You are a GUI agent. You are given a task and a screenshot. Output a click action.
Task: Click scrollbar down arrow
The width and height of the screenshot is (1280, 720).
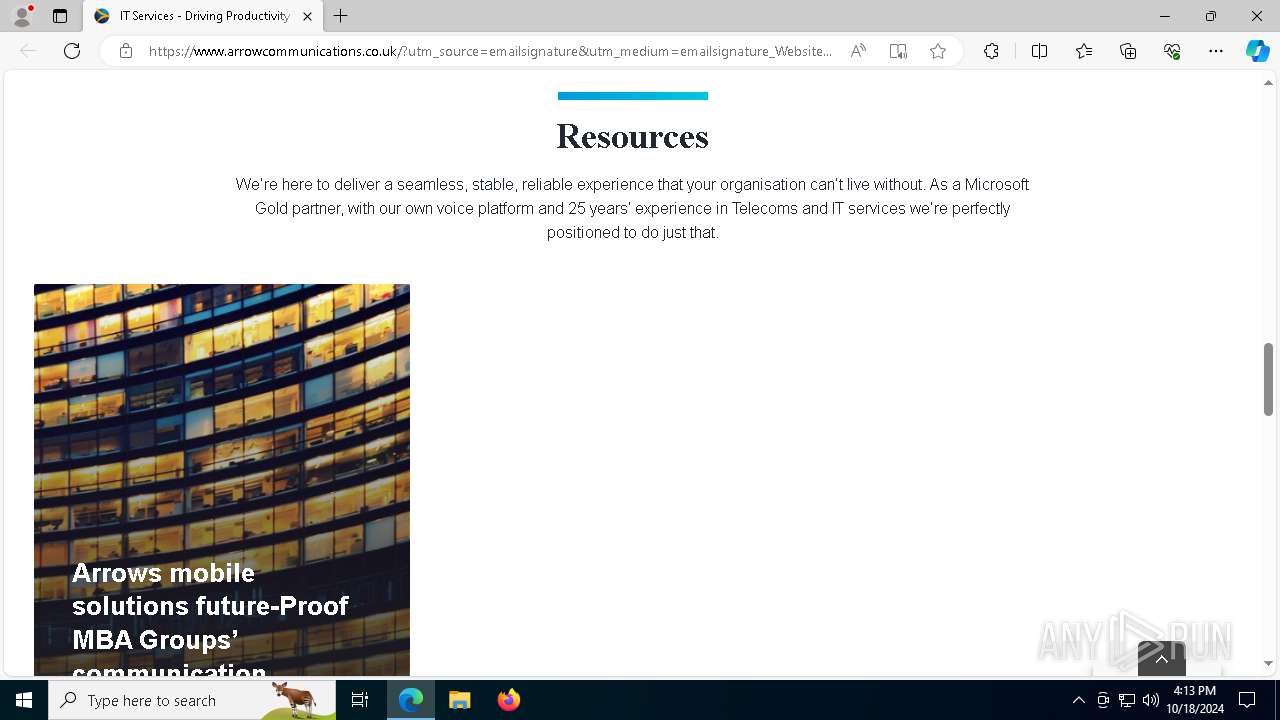(1268, 664)
